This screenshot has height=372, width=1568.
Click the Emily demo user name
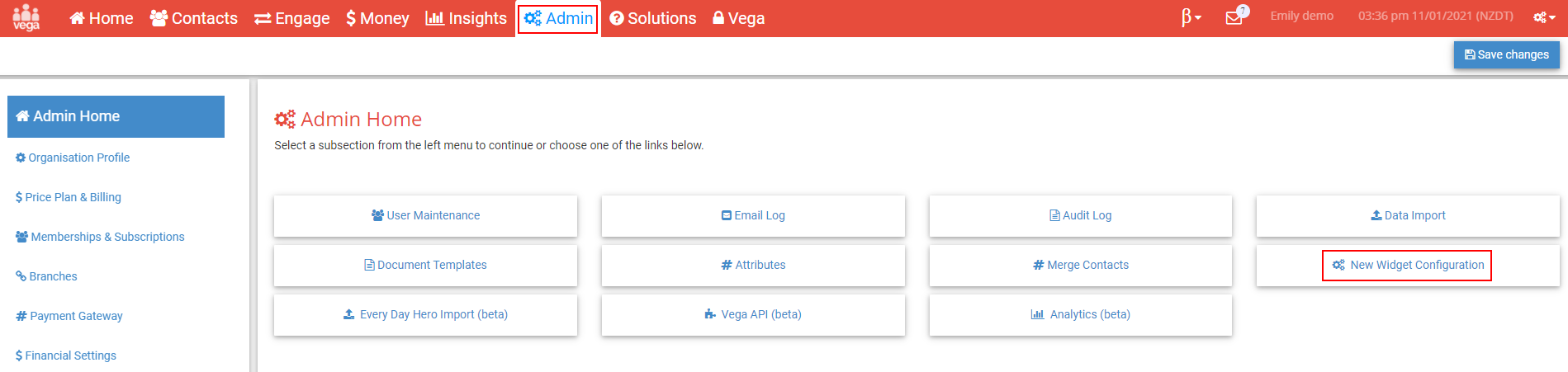tap(1301, 16)
